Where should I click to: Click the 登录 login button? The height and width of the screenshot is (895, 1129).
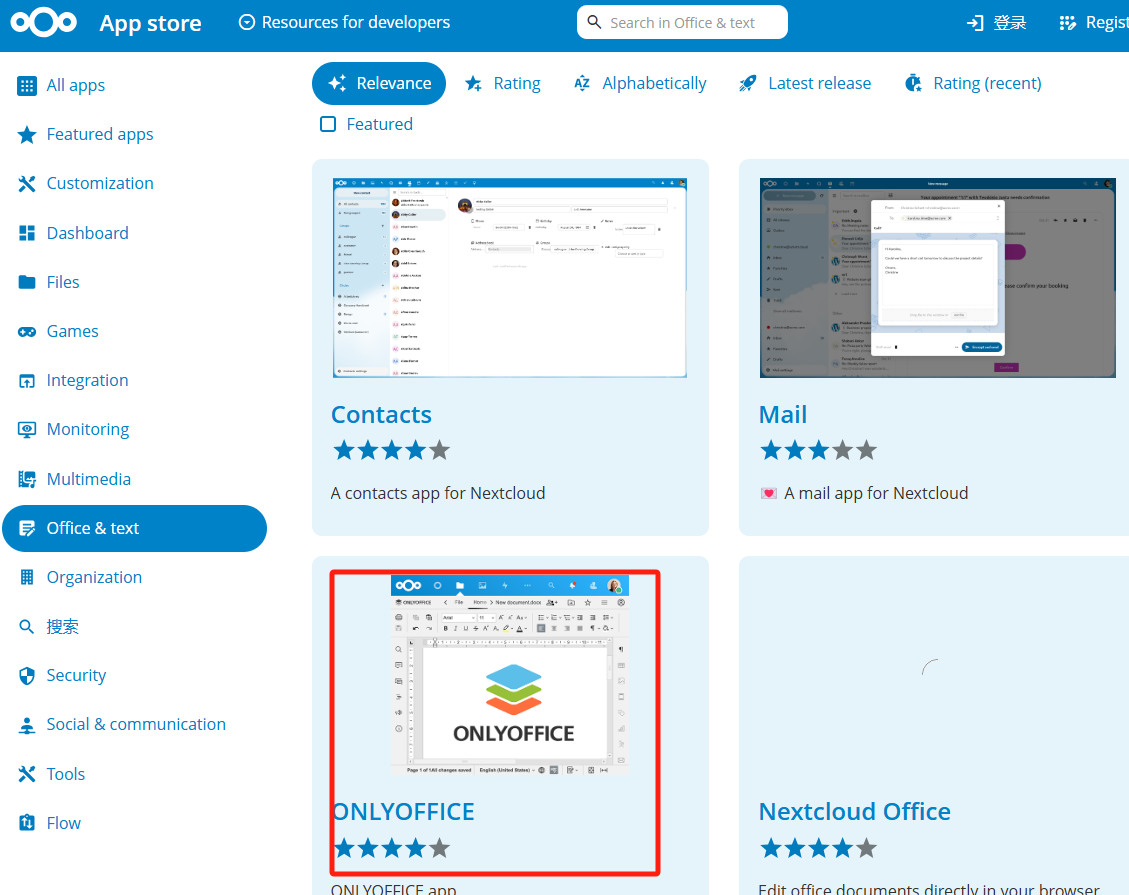[997, 23]
